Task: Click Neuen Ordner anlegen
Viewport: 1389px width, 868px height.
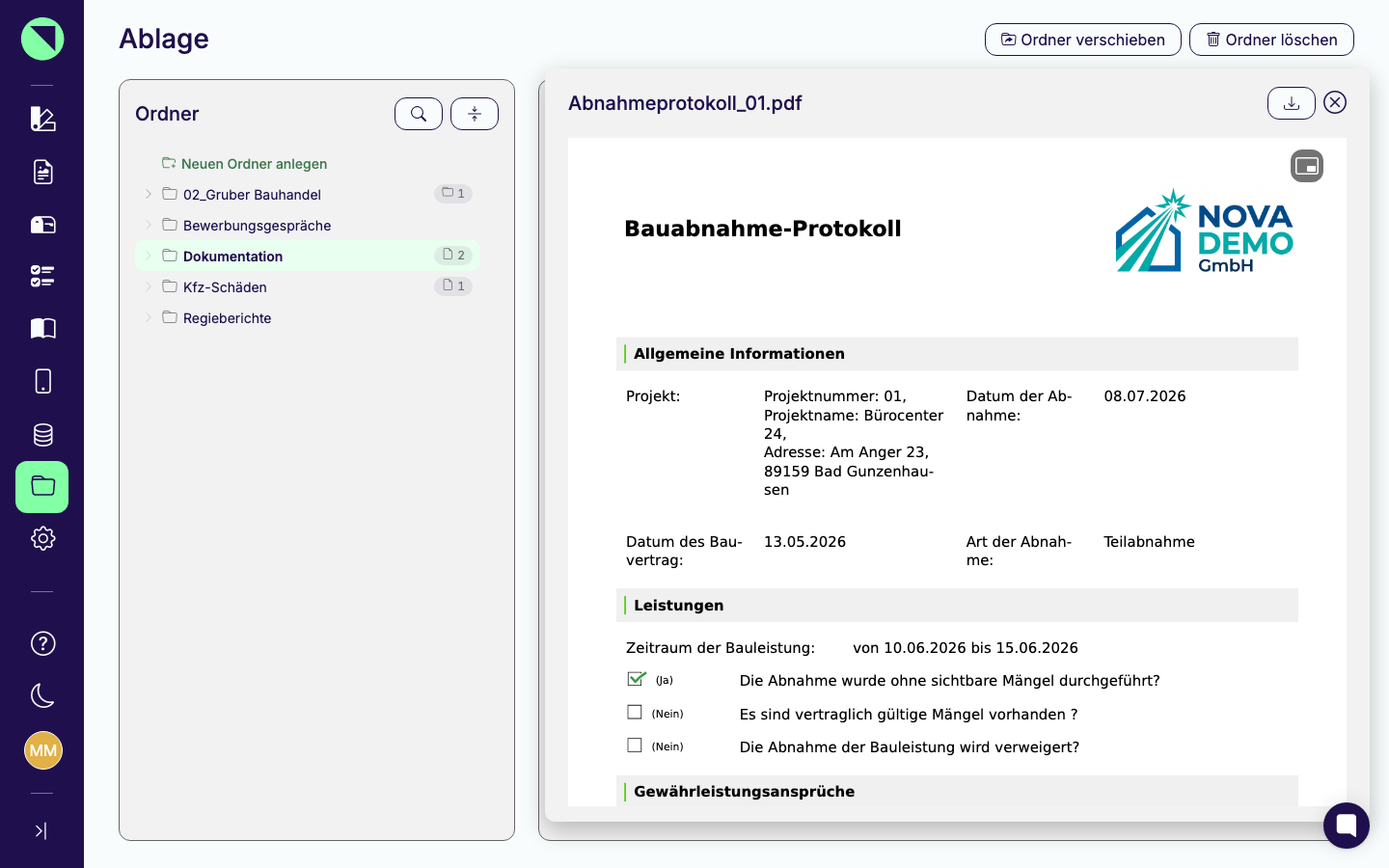Action: tap(245, 164)
